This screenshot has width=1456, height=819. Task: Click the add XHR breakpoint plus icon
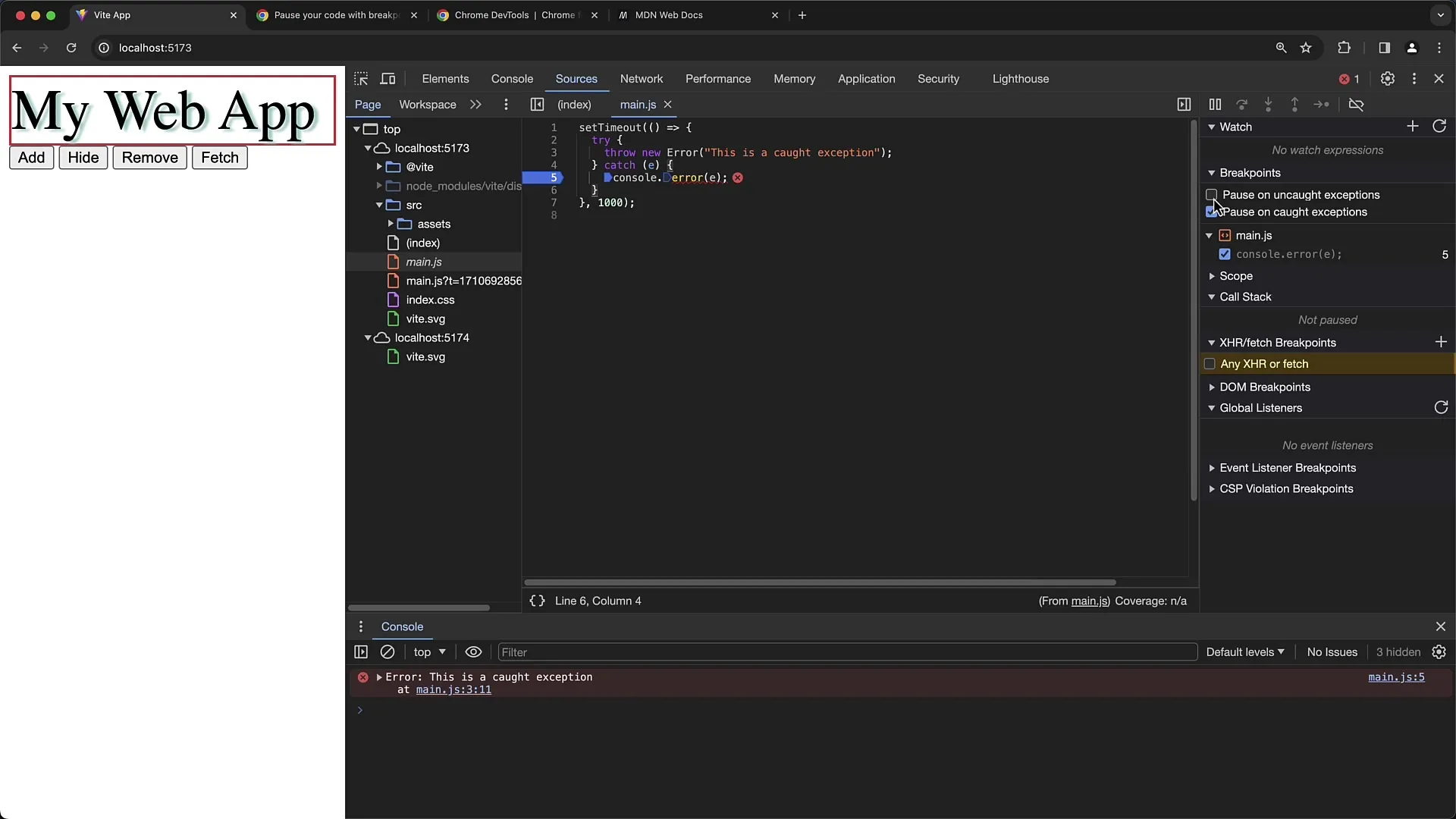click(x=1441, y=342)
